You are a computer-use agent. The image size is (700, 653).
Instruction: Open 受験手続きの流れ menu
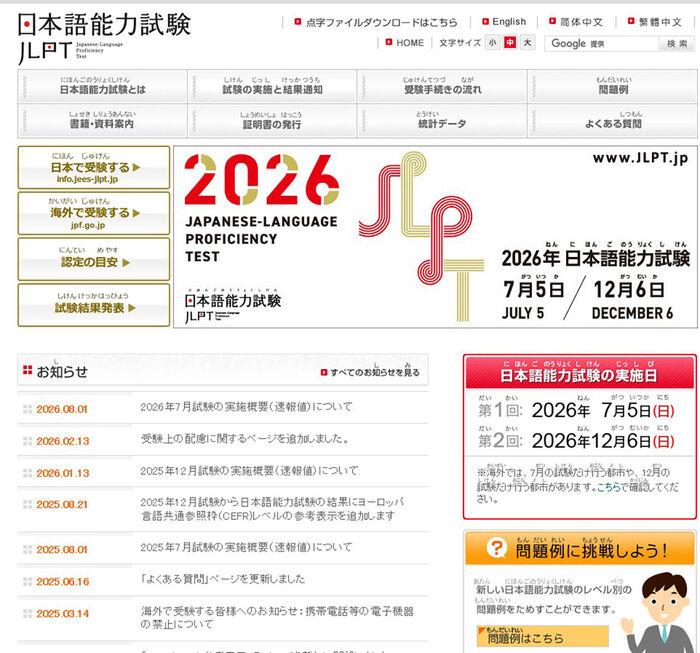pos(442,86)
